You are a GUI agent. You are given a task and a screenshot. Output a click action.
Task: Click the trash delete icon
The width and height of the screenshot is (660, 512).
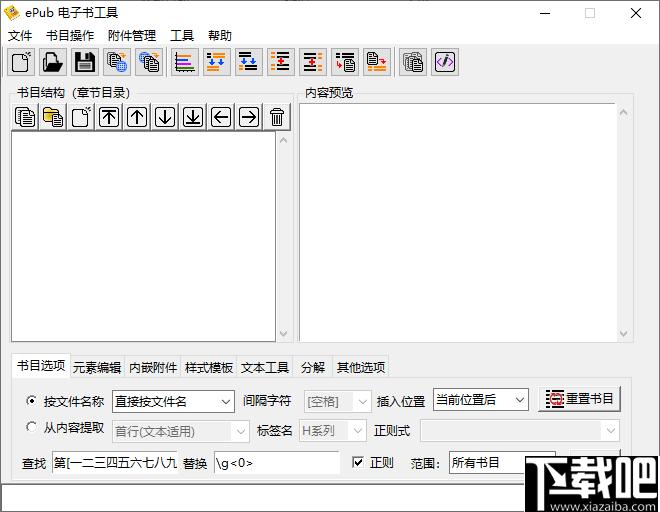point(277,117)
